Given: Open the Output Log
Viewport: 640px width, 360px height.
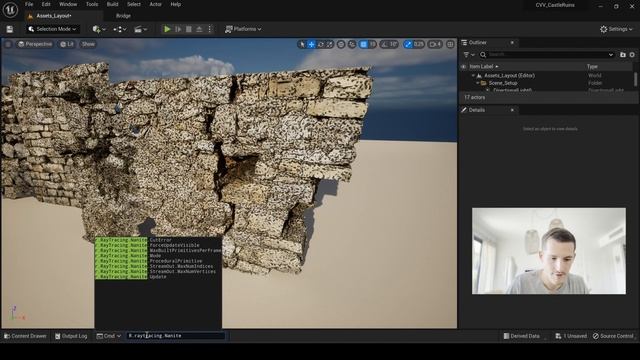Looking at the screenshot, I should point(71,336).
